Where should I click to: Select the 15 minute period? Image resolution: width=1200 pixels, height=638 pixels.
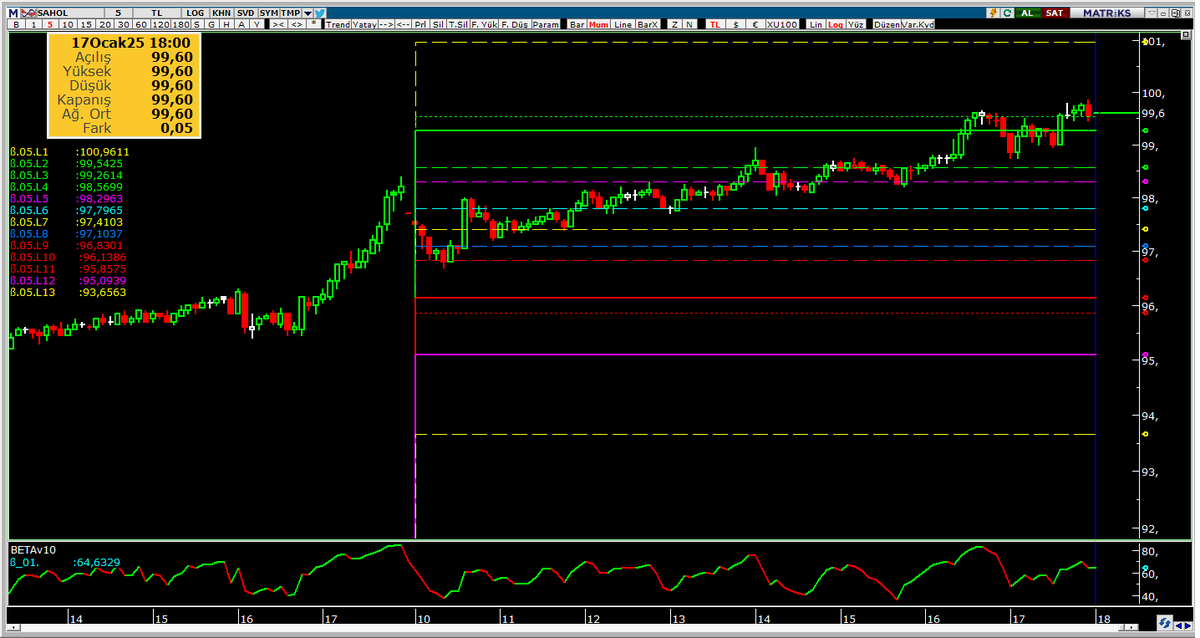[86, 24]
